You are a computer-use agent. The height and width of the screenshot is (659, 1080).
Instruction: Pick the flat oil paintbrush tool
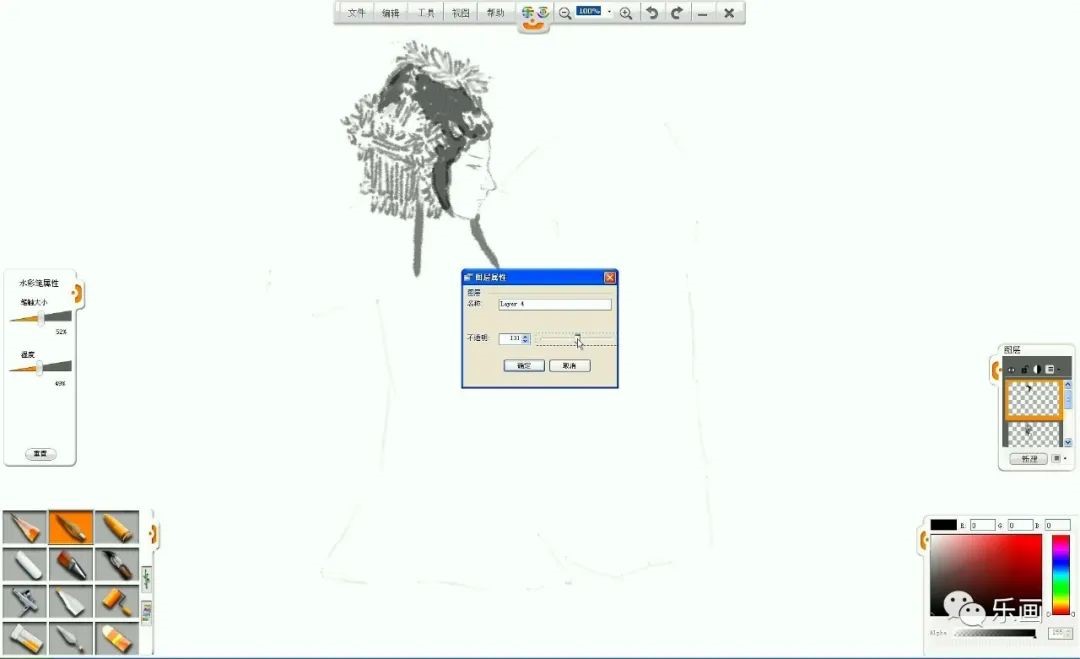[71, 565]
